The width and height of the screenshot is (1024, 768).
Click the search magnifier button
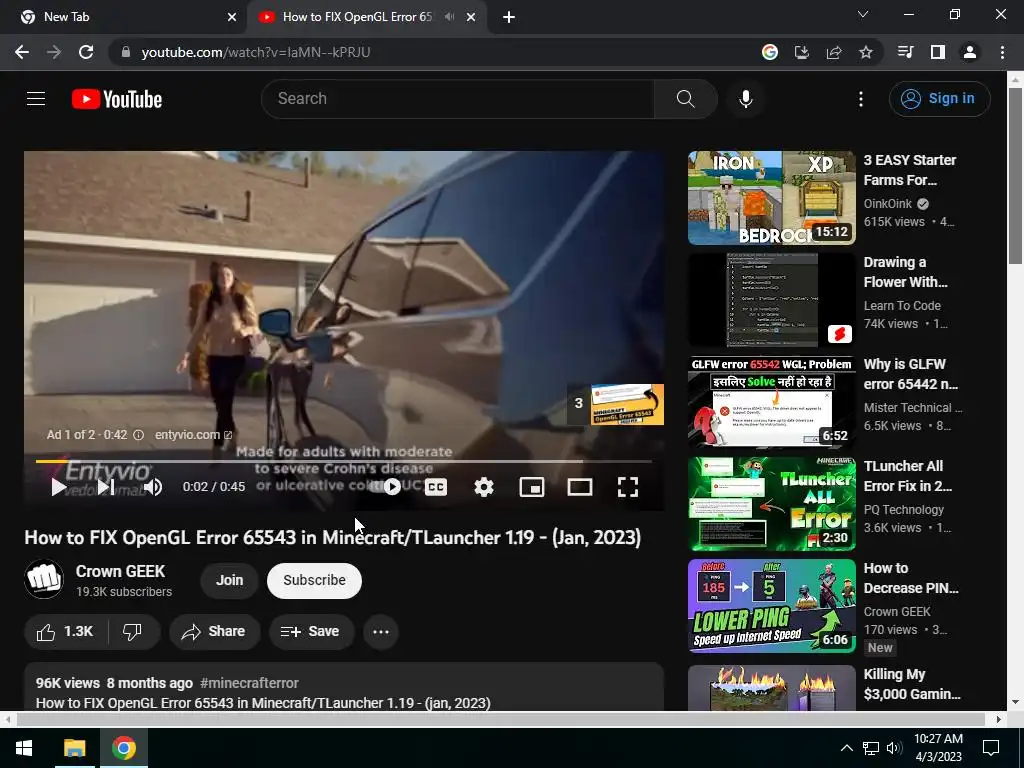pyautogui.click(x=686, y=99)
